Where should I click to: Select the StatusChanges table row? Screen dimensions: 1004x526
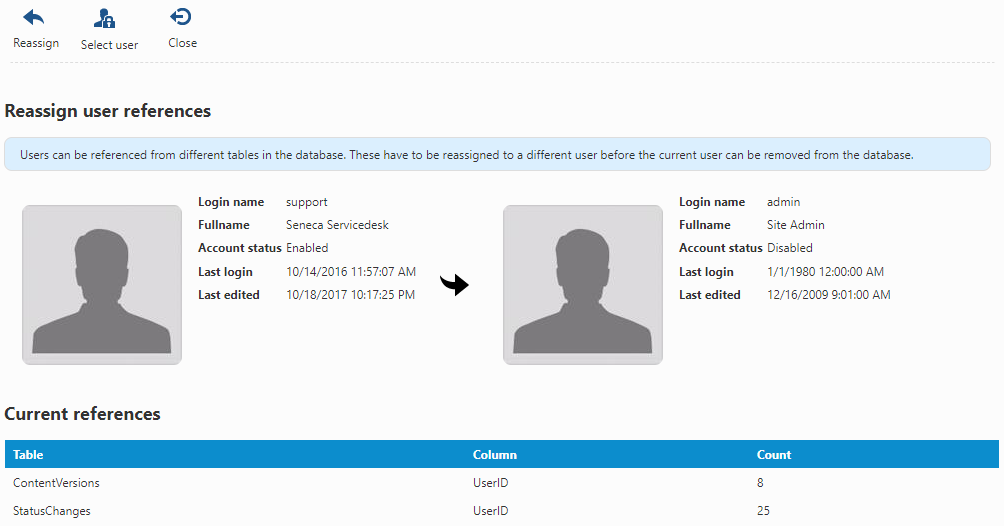502,511
